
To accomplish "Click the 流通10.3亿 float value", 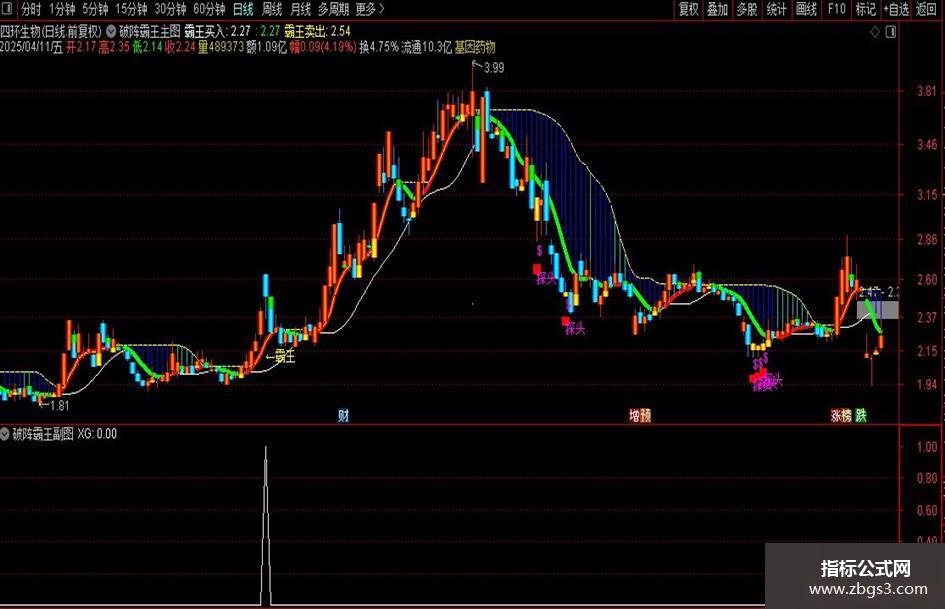I will tap(426, 47).
